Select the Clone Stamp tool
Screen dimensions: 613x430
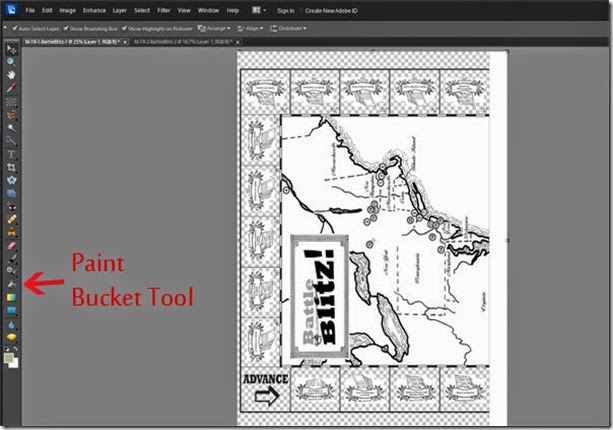[x=11, y=232]
